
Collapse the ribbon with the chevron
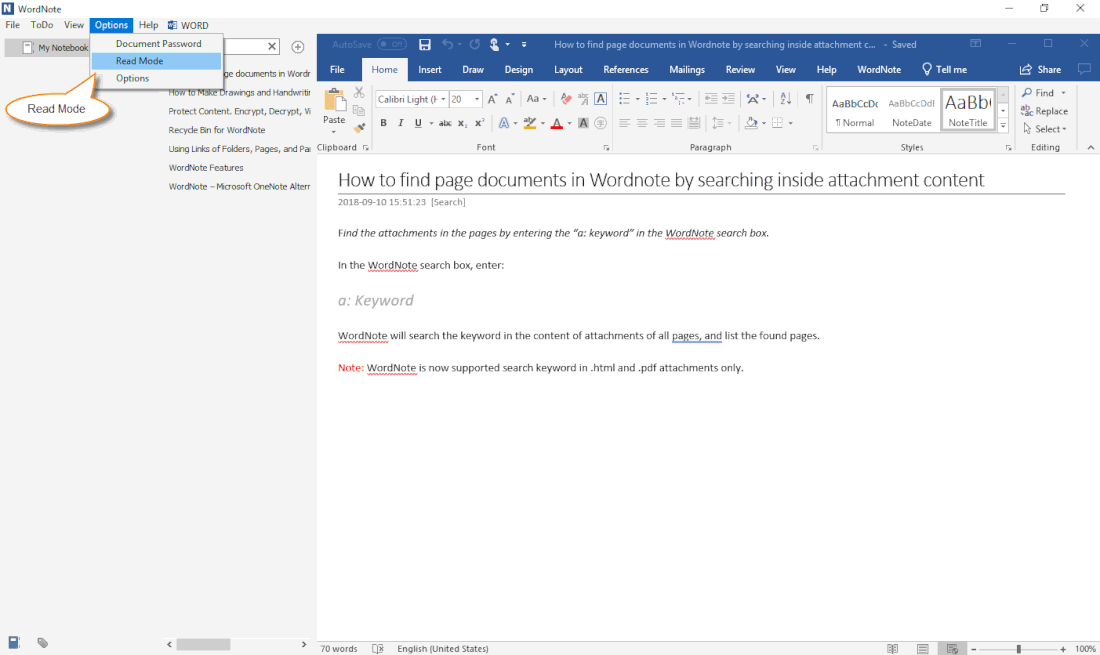[1090, 147]
